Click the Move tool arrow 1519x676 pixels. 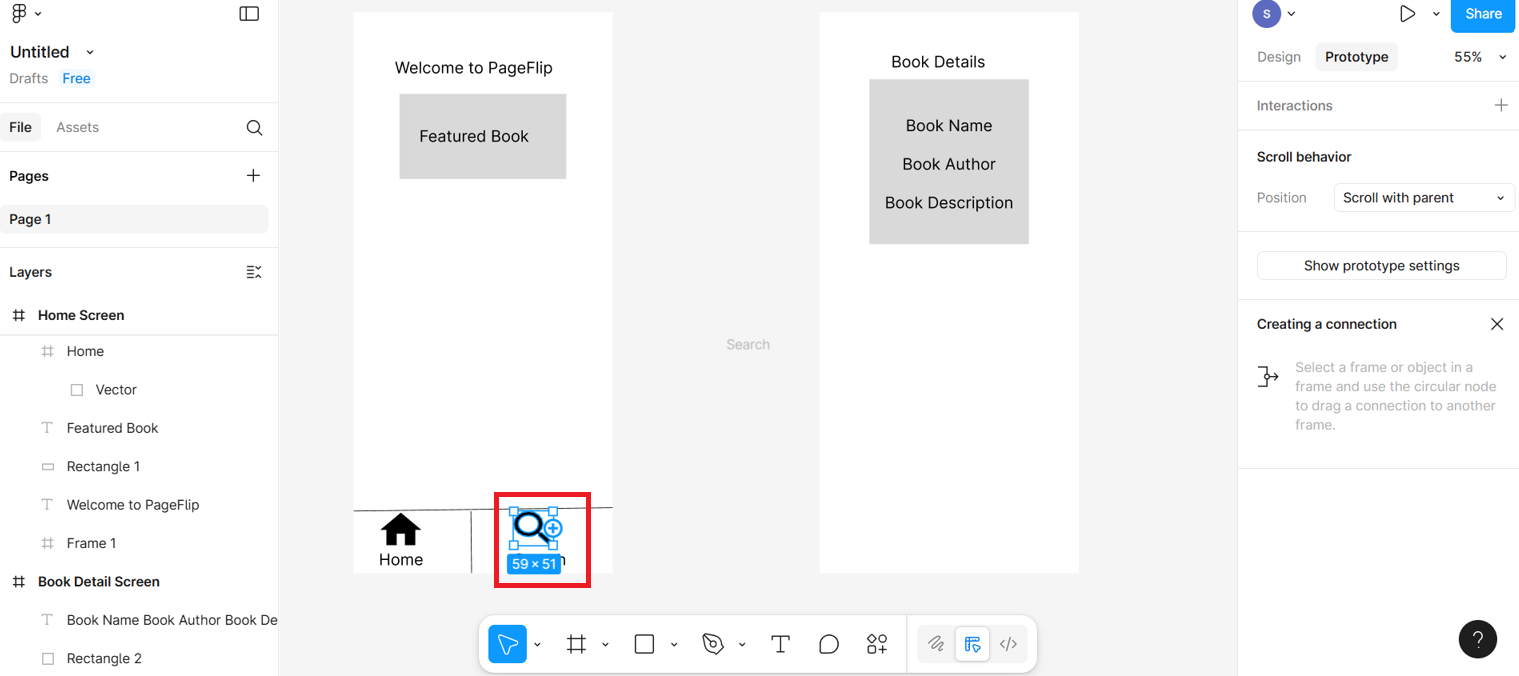point(508,645)
